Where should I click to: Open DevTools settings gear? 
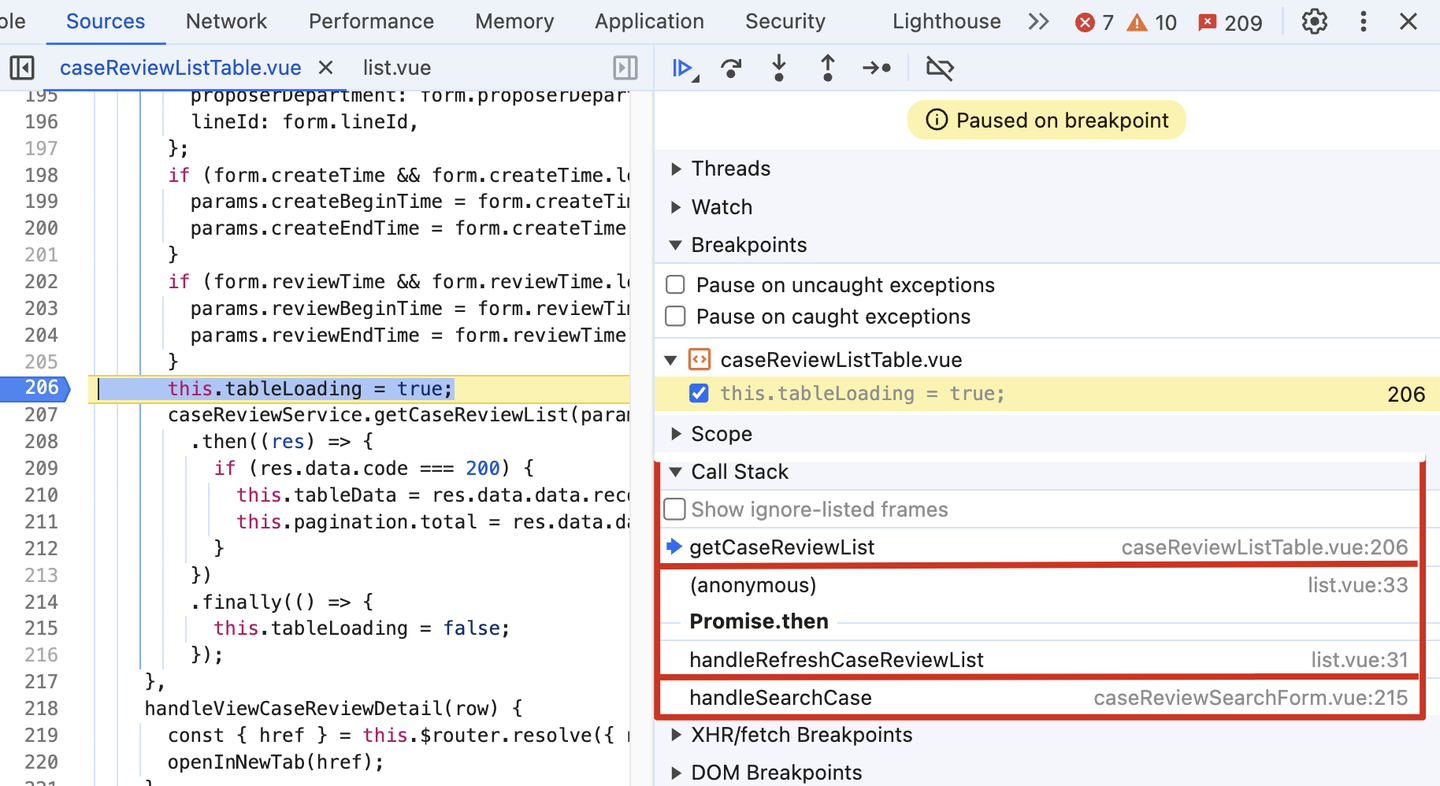click(1314, 22)
